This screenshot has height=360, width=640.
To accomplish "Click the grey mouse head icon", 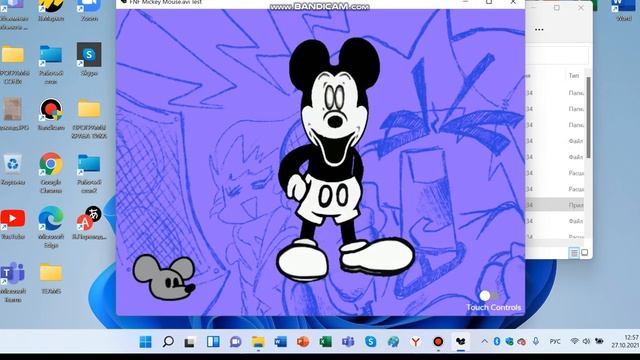I will (x=164, y=277).
